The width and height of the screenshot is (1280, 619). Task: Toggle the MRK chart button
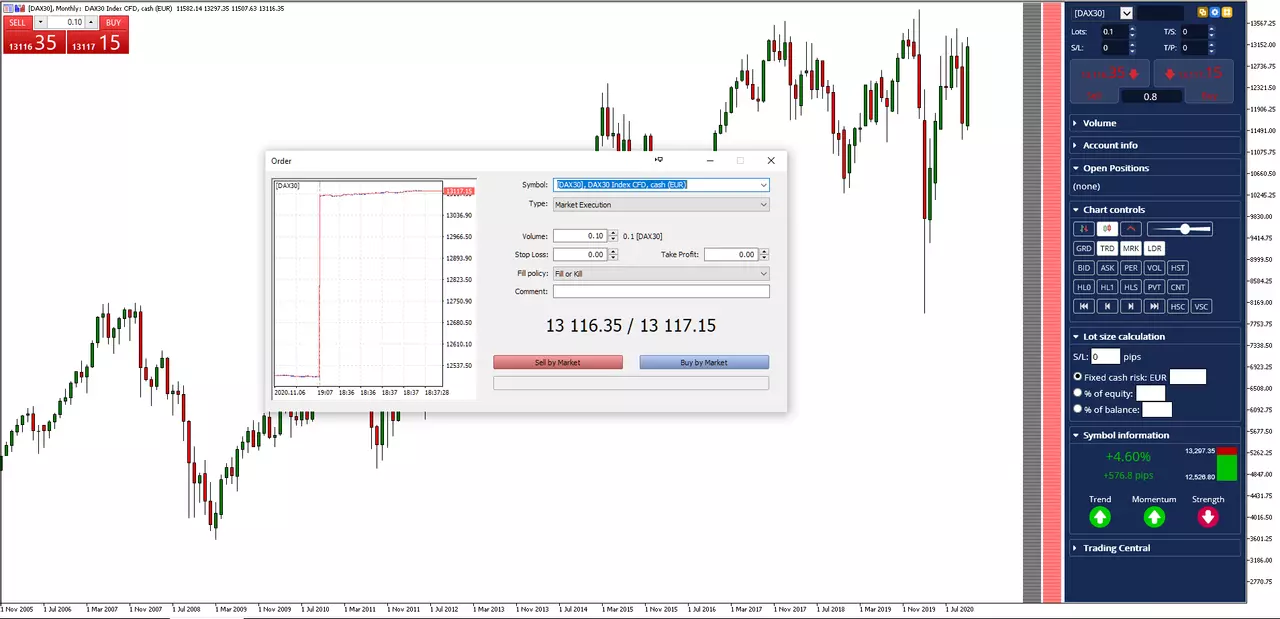1131,248
